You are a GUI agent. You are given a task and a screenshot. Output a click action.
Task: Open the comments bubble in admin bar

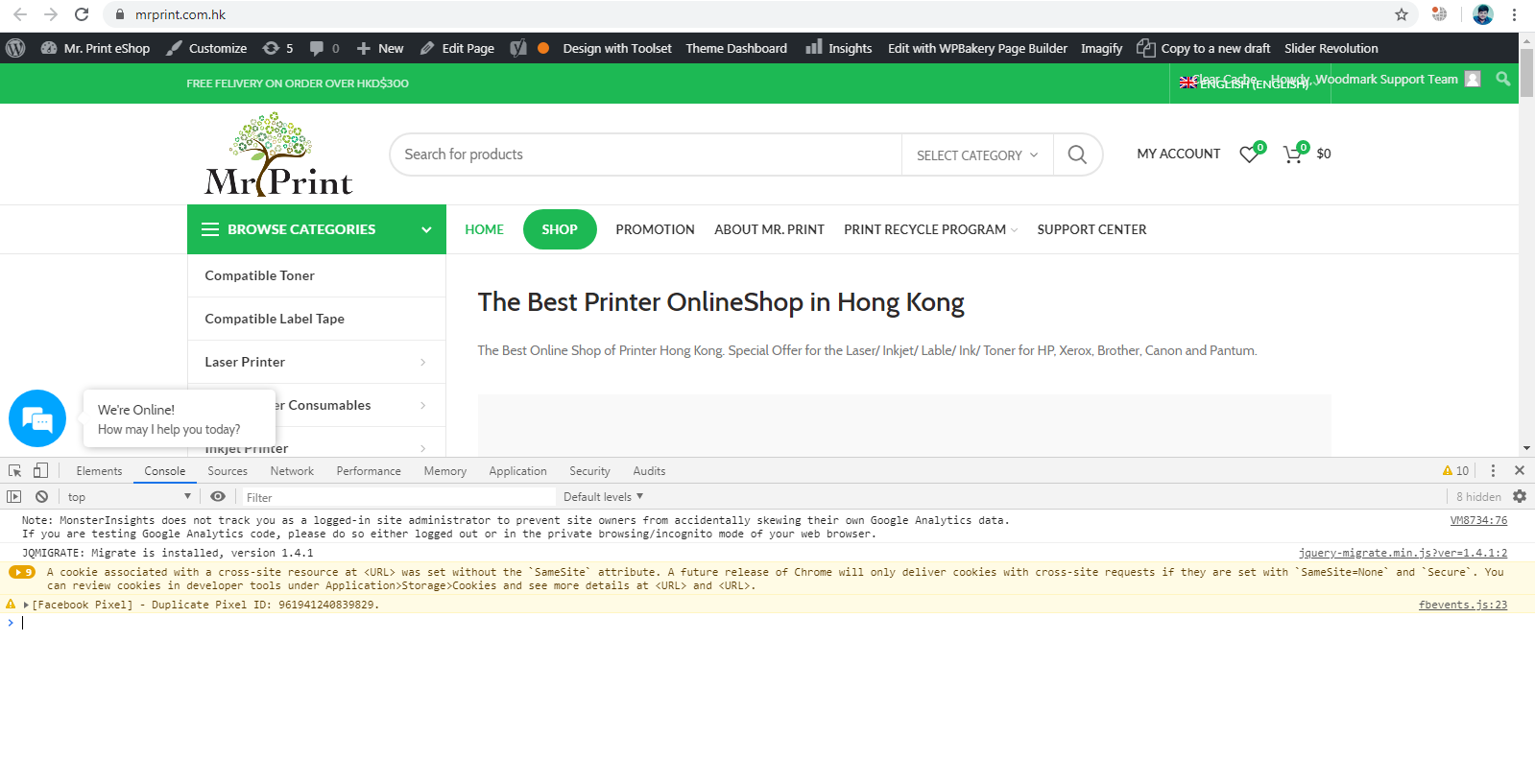(x=324, y=48)
